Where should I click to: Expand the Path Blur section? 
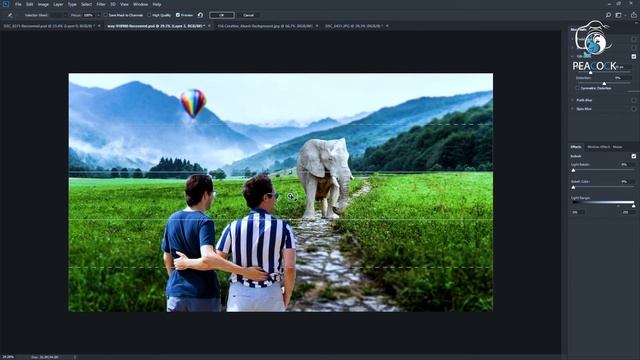coord(573,100)
